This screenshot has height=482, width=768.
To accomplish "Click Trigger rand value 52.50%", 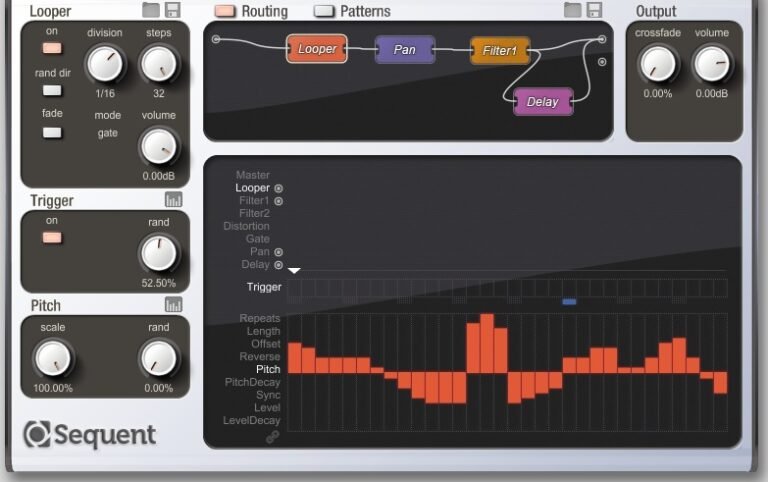I will (x=158, y=283).
